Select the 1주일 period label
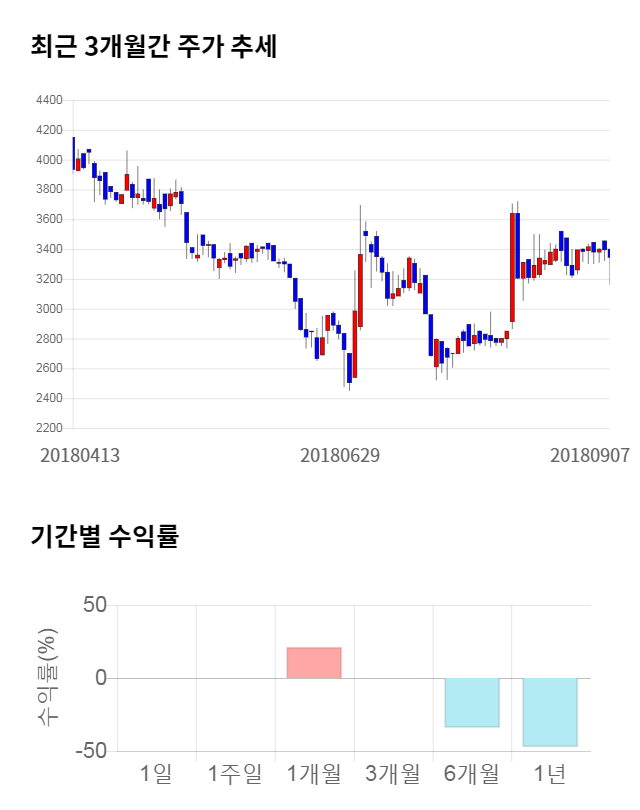The image size is (640, 810). click(x=235, y=773)
